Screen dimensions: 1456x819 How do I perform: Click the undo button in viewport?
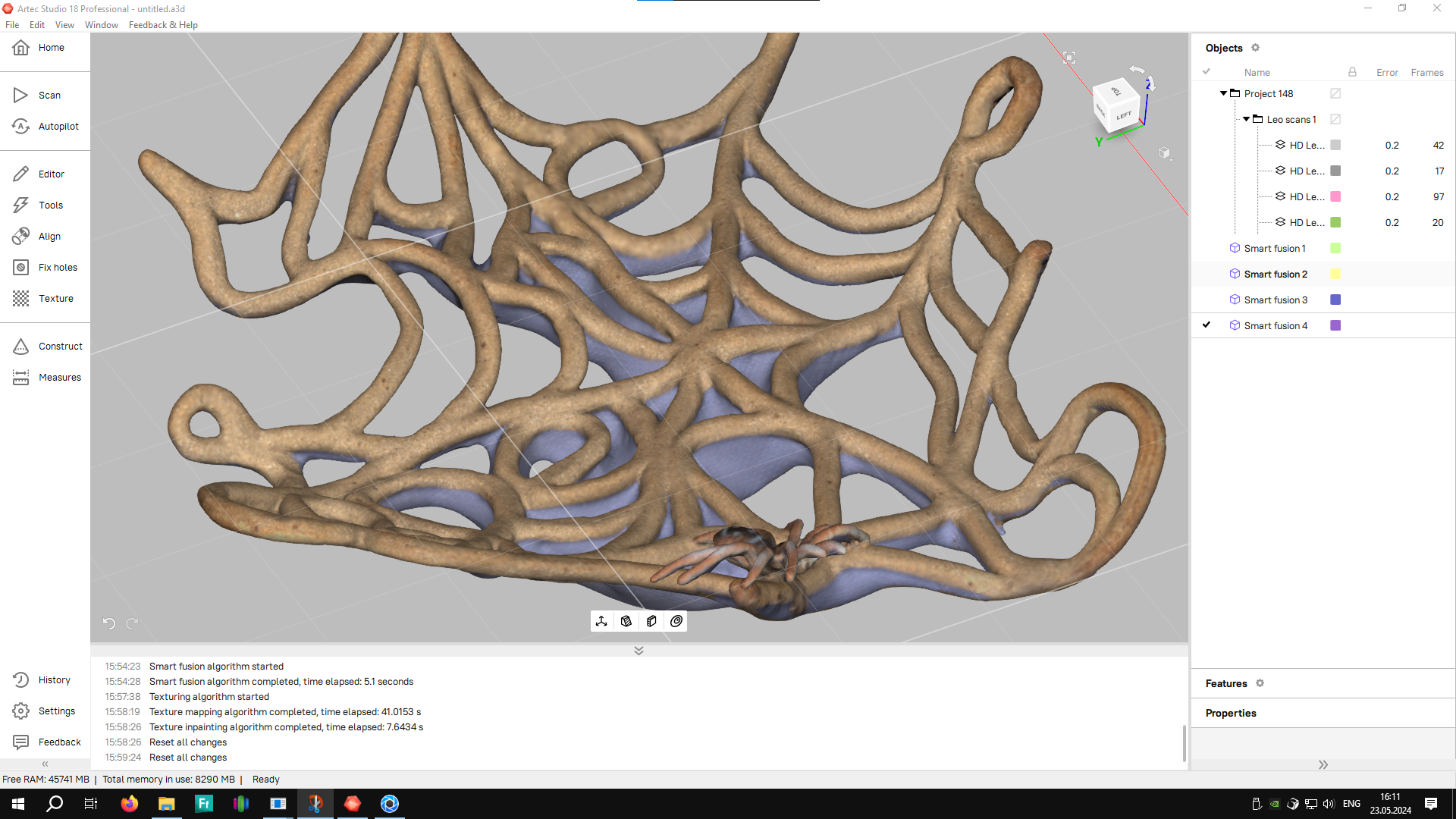pyautogui.click(x=109, y=623)
